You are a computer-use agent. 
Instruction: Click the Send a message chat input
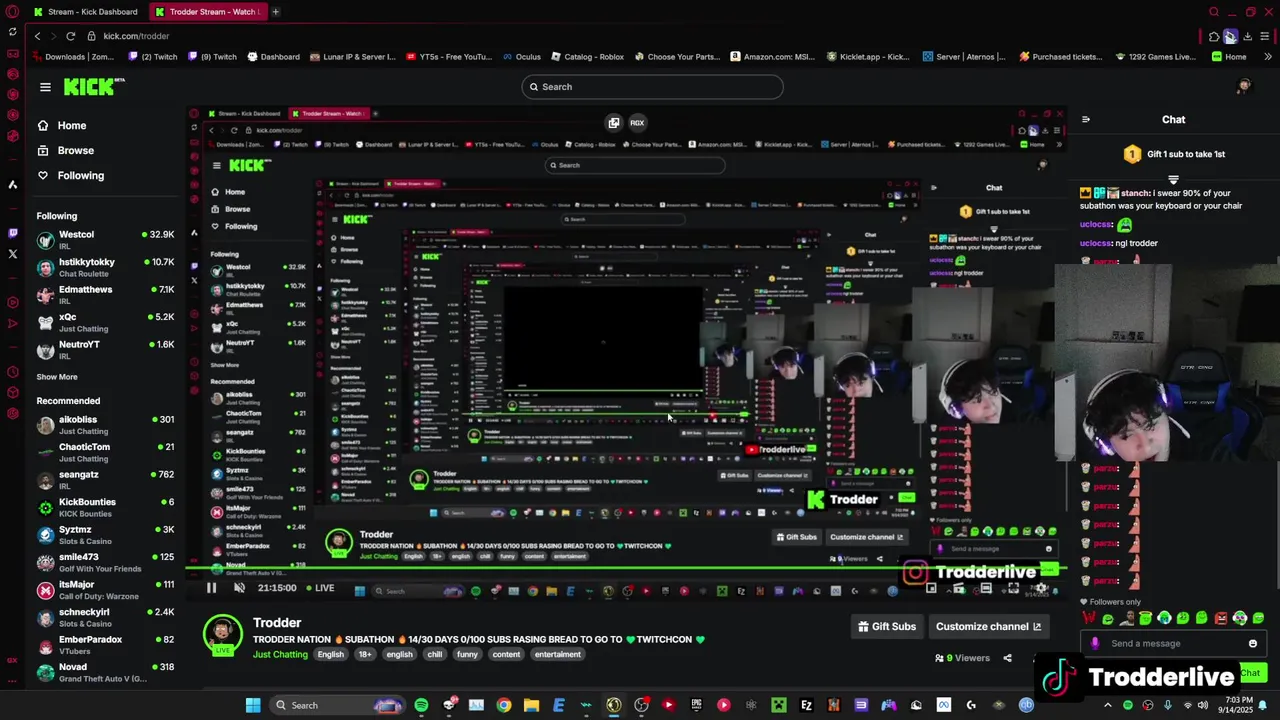click(1173, 644)
